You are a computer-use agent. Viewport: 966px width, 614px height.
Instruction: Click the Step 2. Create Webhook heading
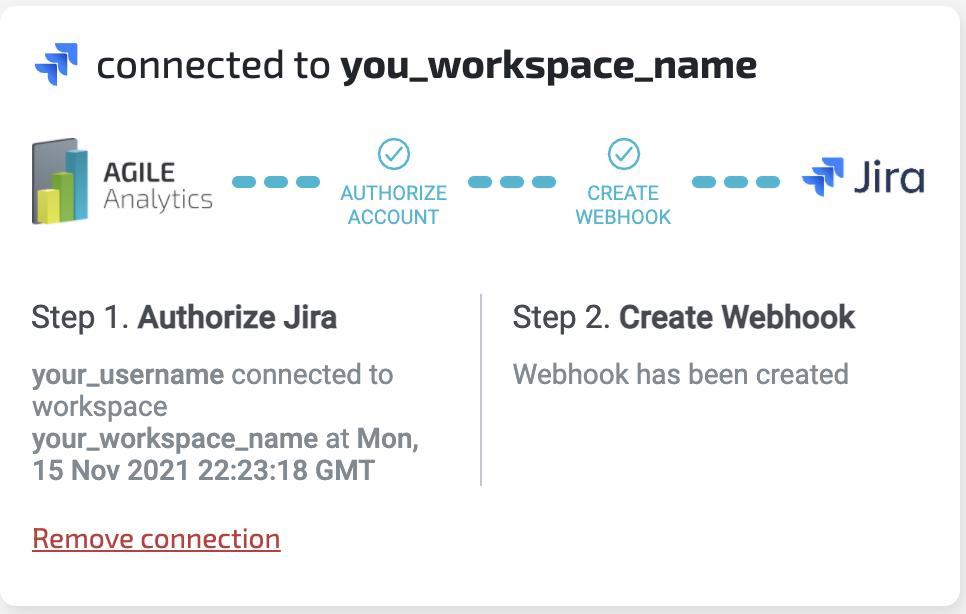pyautogui.click(x=684, y=318)
